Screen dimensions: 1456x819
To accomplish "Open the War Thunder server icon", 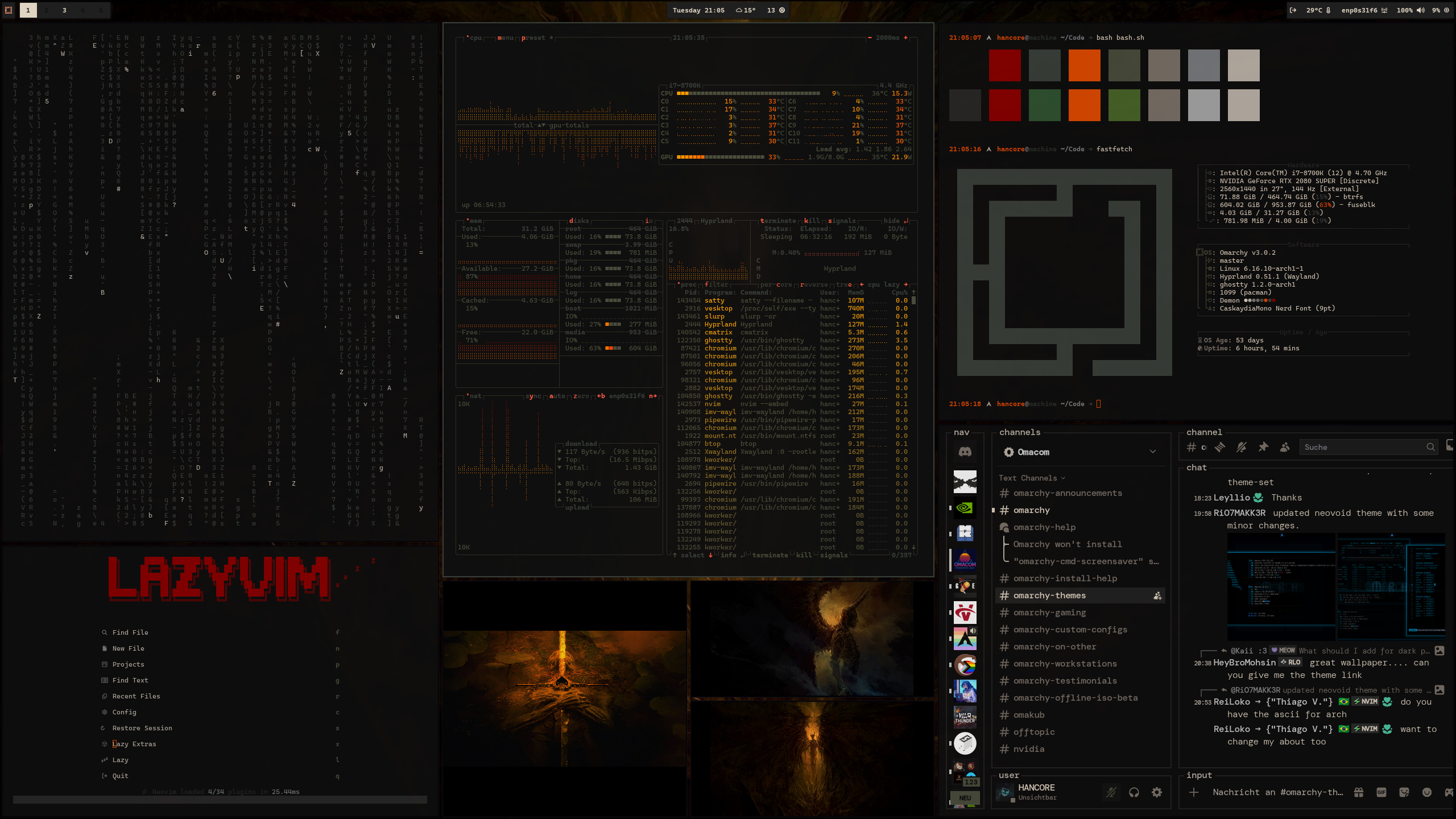I will [x=965, y=717].
